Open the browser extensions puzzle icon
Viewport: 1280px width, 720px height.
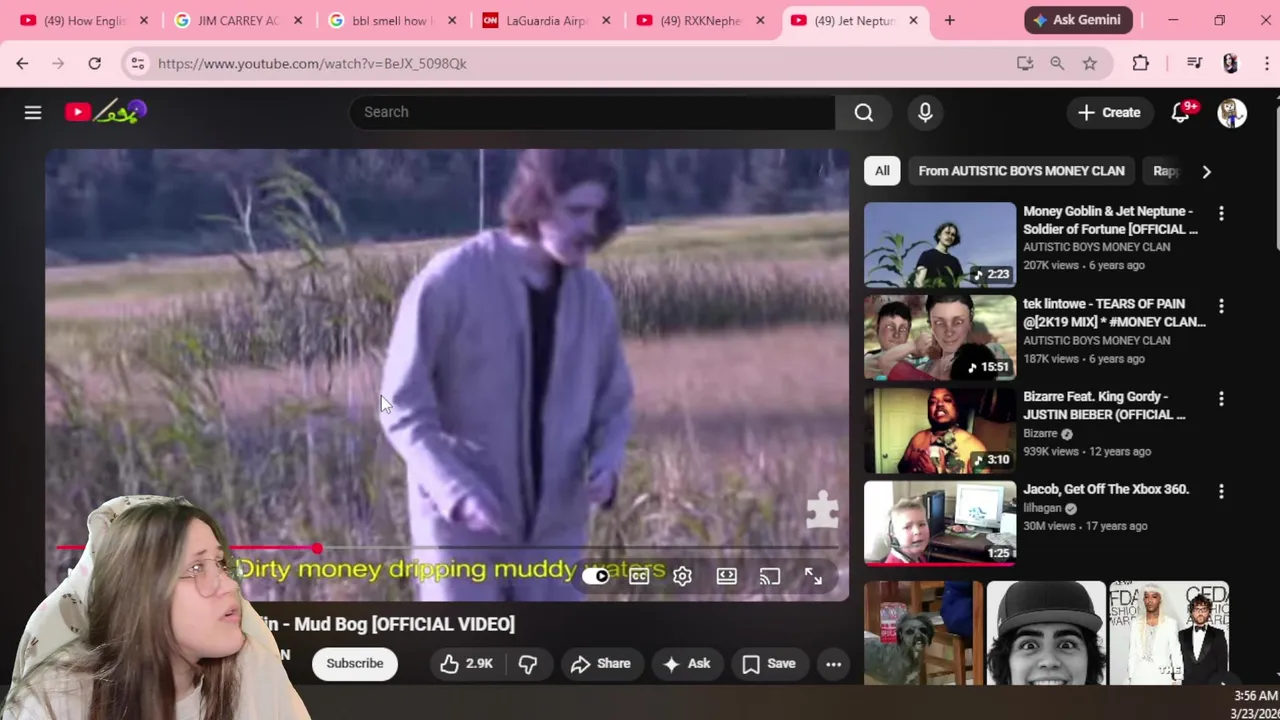pyautogui.click(x=1141, y=63)
